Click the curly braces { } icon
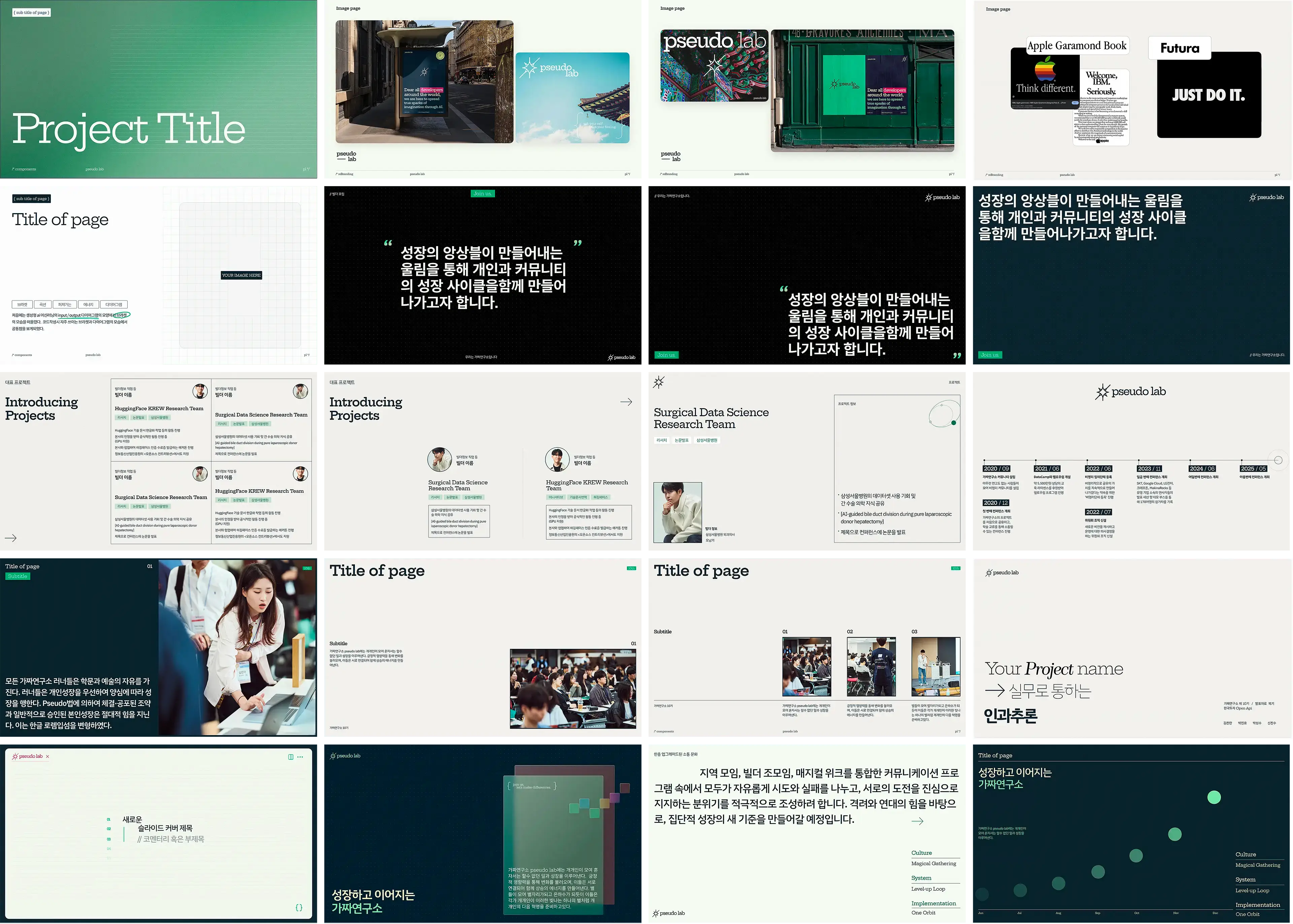 299,908
